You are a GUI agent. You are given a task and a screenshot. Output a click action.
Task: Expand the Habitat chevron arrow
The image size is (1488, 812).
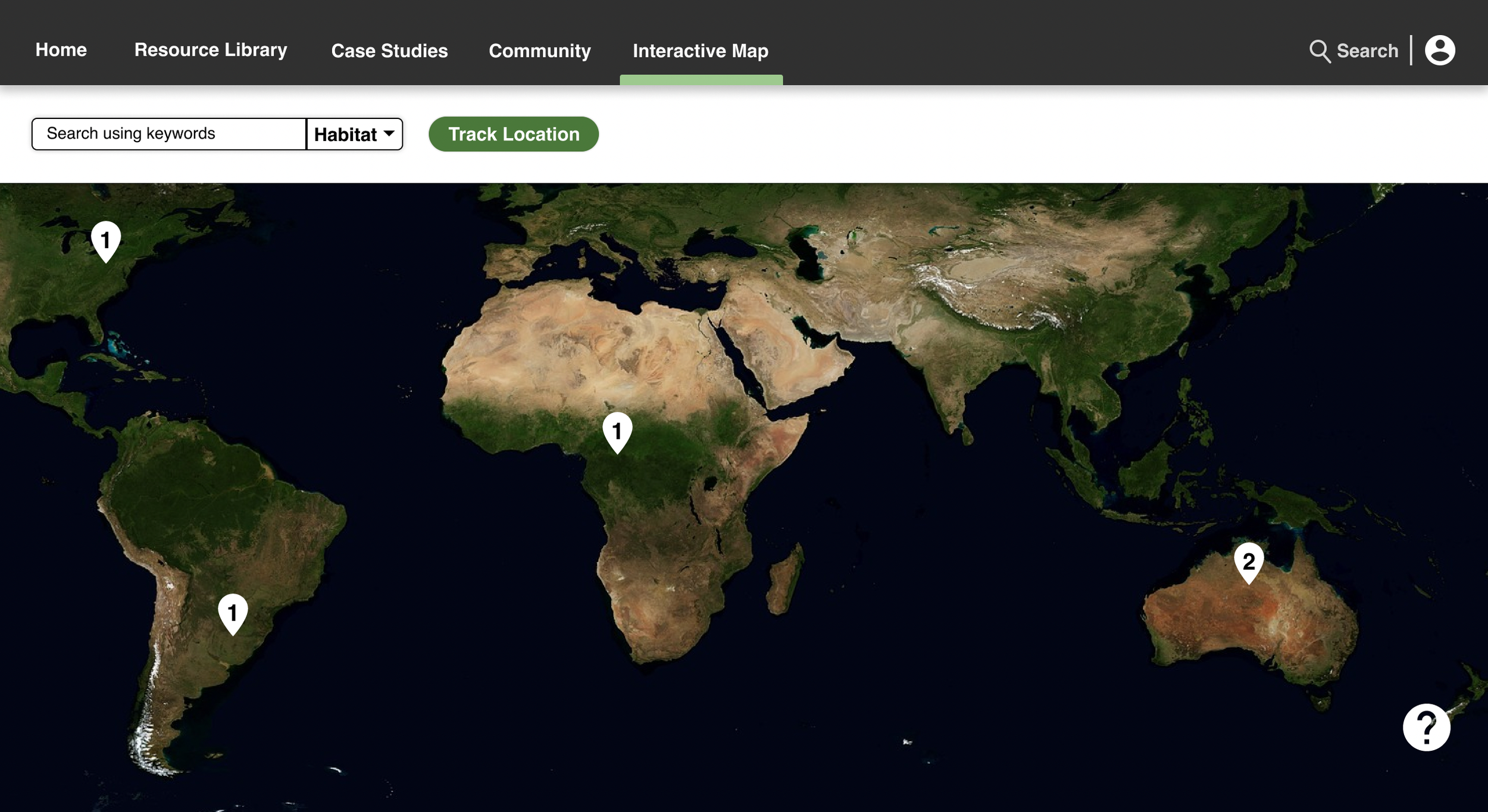[x=389, y=134]
